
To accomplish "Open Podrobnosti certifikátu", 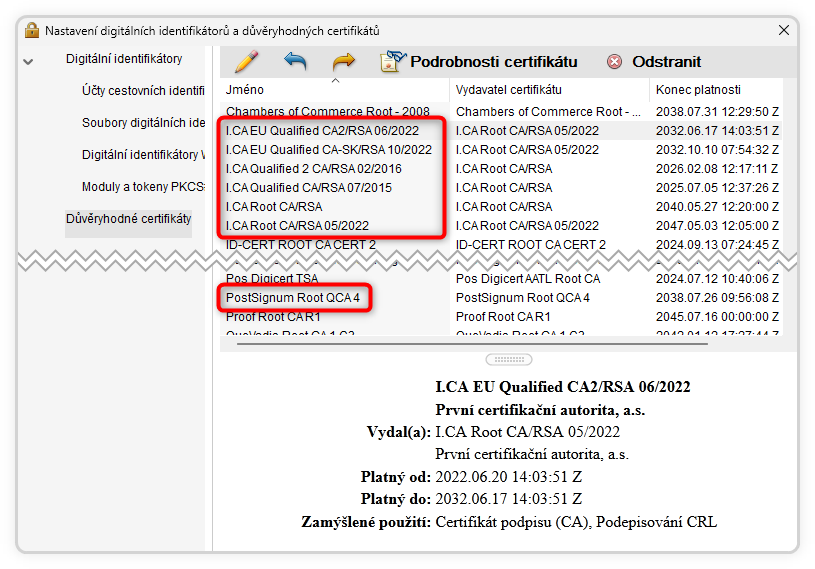I will (x=479, y=62).
